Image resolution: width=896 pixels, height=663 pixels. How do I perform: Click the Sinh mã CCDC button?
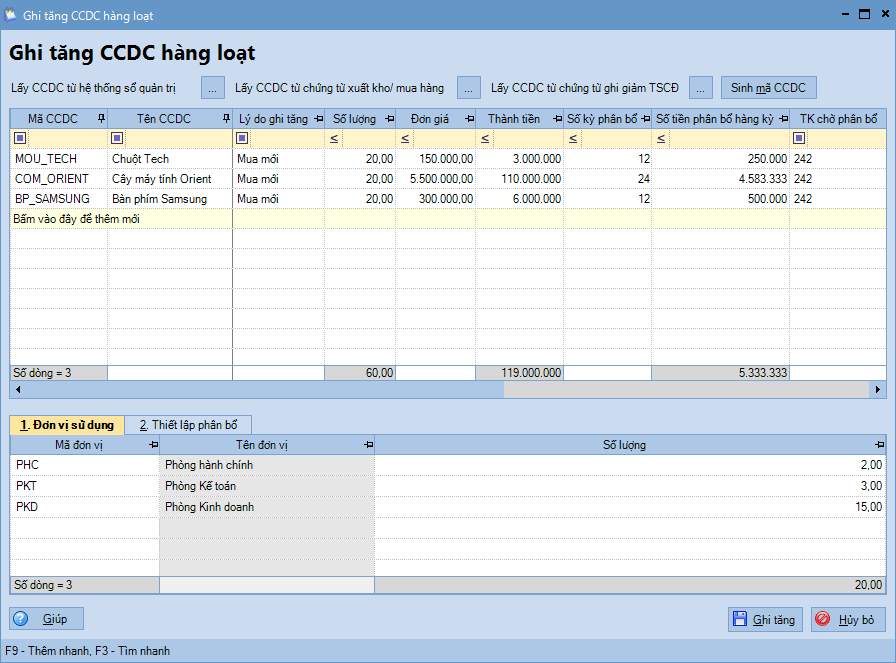[x=768, y=88]
